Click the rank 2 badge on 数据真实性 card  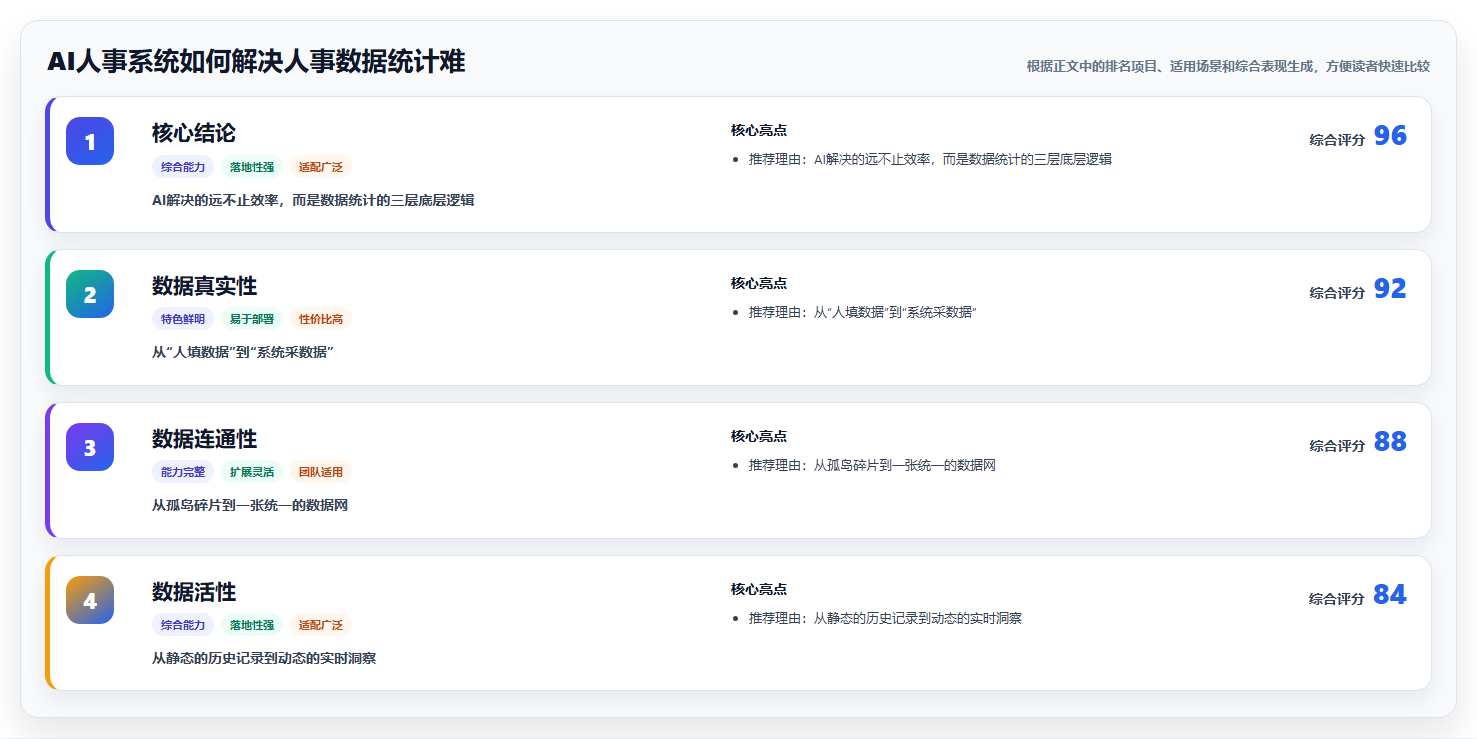pyautogui.click(x=90, y=294)
